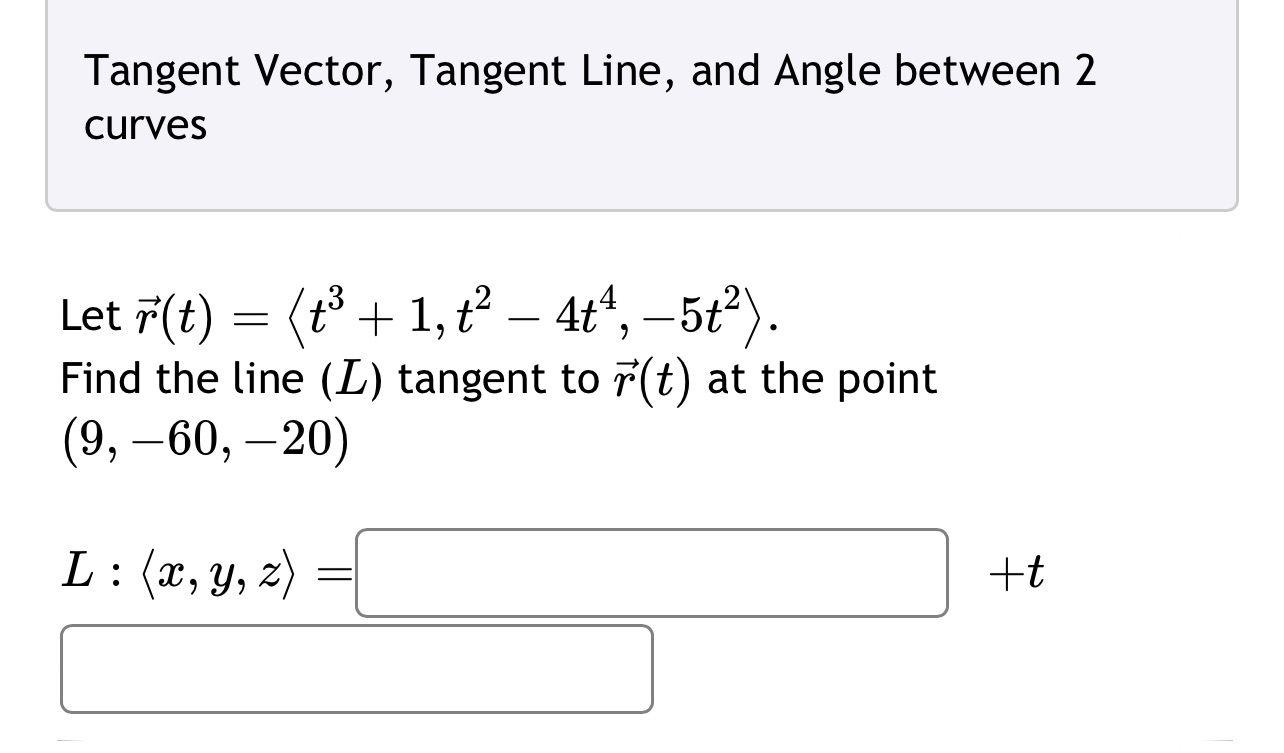Select the question title card header
This screenshot has height=753, width=1284.
tap(640, 105)
